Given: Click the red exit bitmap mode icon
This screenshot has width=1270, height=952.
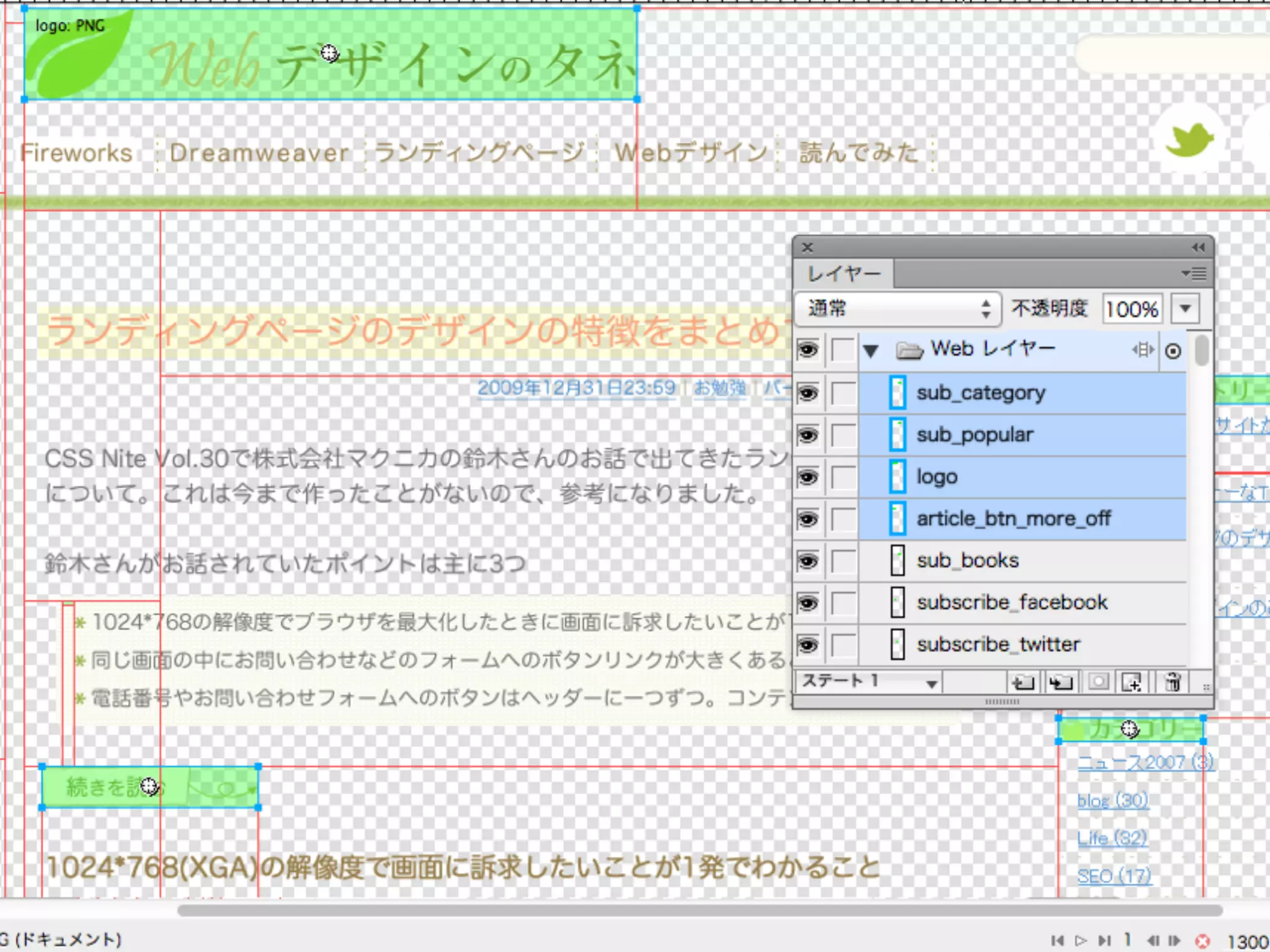Looking at the screenshot, I should [x=1202, y=941].
